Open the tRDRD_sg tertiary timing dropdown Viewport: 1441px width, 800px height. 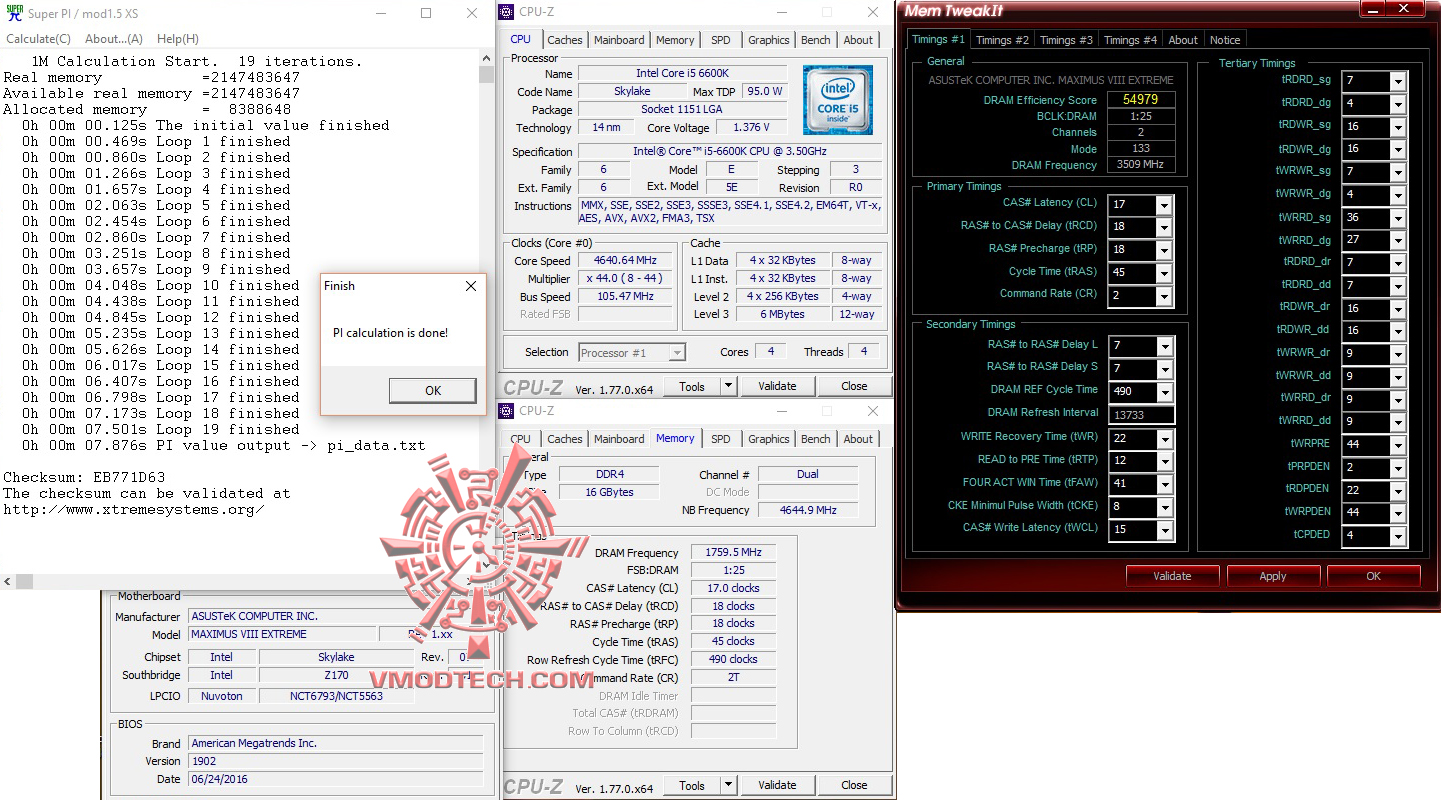point(1399,81)
